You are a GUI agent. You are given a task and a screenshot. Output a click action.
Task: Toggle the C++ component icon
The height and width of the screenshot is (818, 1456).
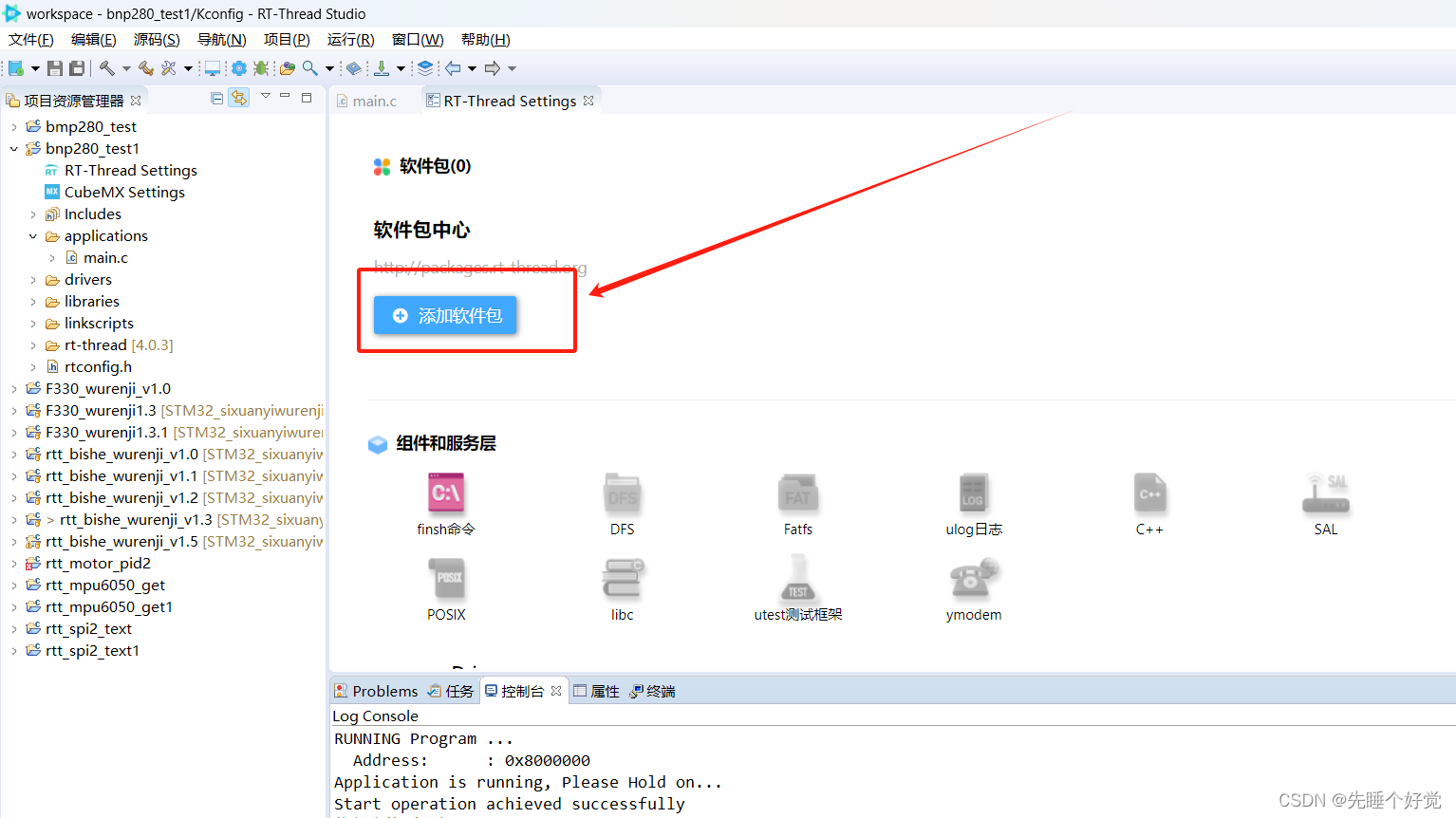1149,494
